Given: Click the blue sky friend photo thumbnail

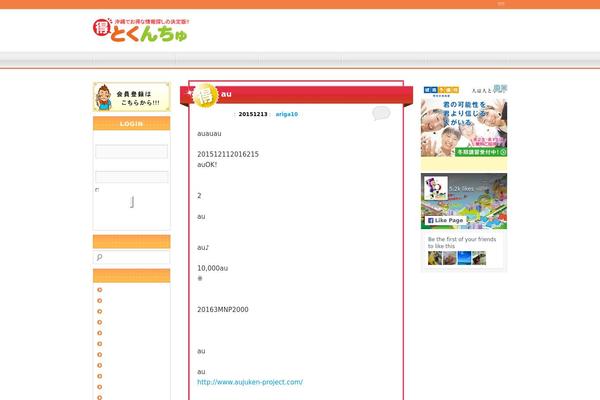Looking at the screenshot, I should coord(464,258).
